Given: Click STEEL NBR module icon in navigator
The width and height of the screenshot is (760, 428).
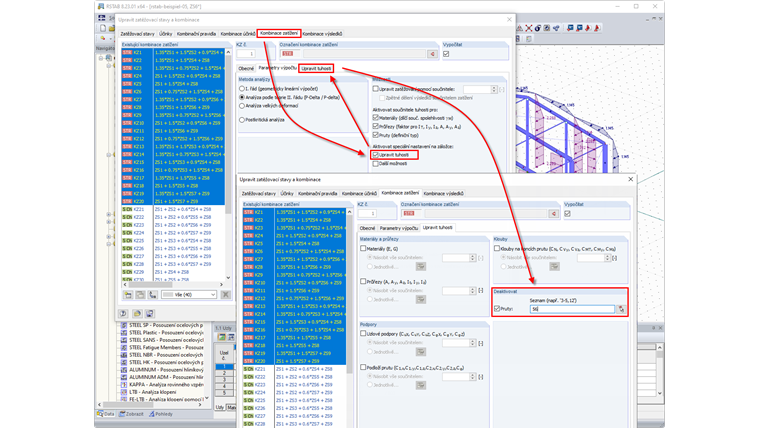Looking at the screenshot, I should (x=124, y=355).
